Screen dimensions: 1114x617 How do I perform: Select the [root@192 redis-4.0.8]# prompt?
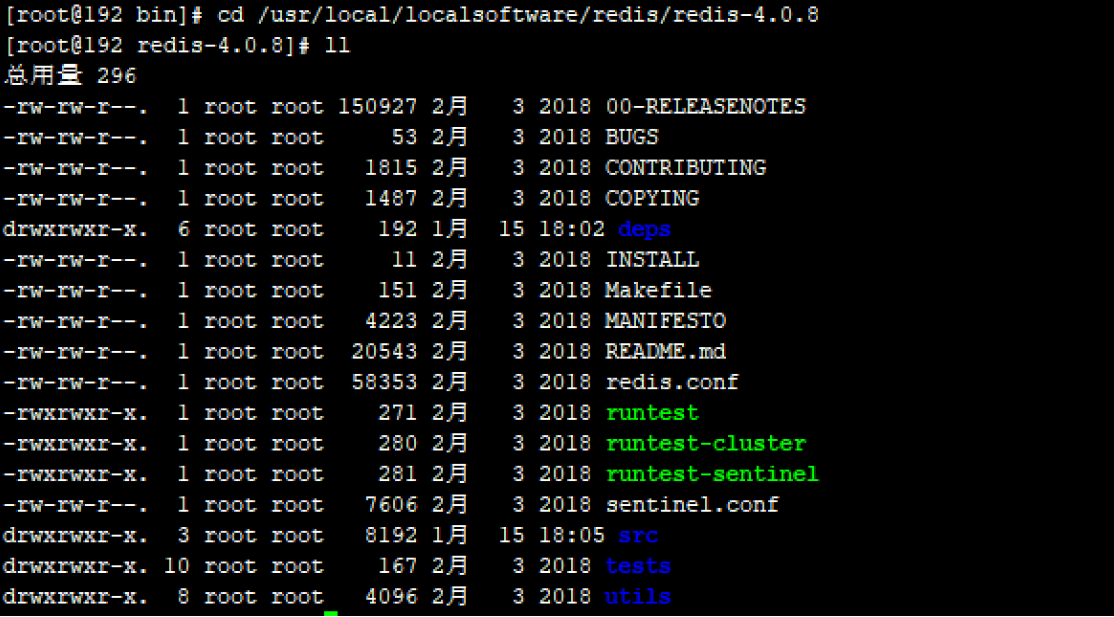(x=157, y=45)
